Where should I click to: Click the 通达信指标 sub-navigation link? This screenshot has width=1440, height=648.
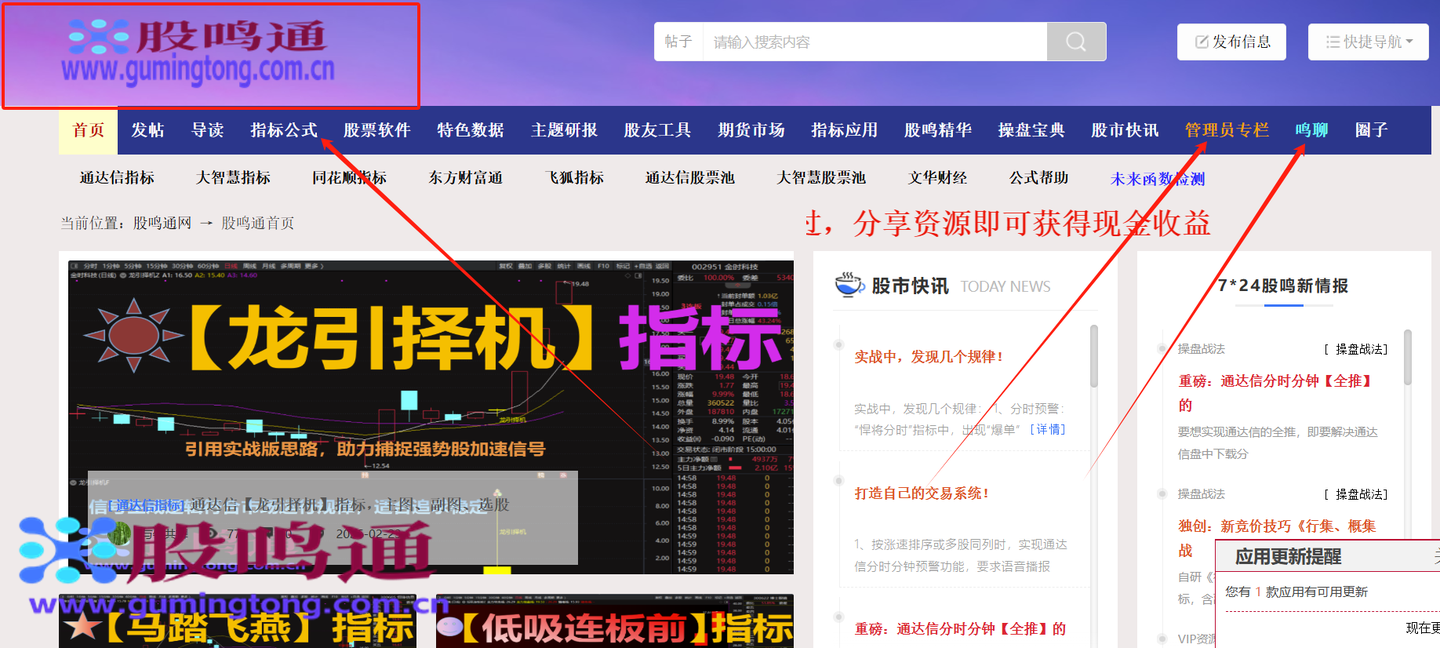click(117, 178)
